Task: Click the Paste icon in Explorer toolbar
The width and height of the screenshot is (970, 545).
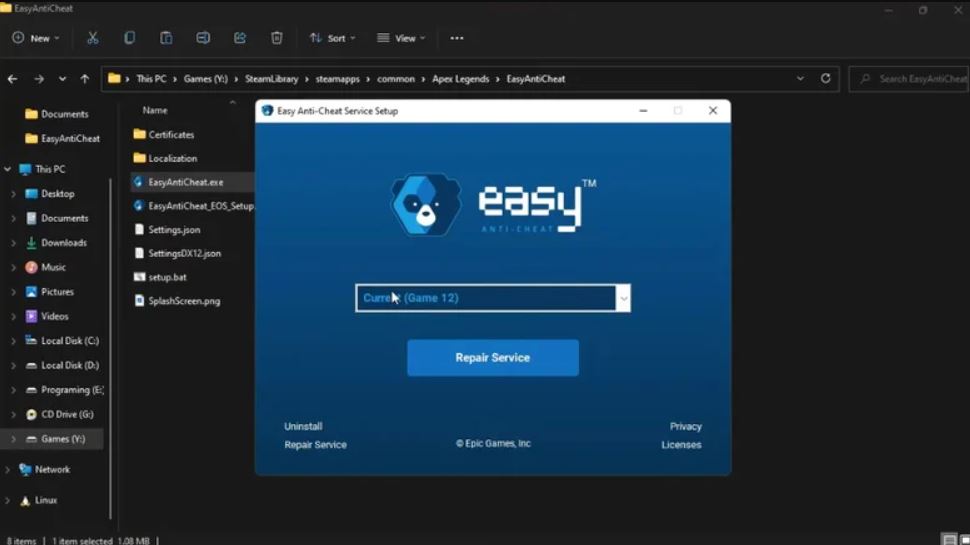Action: click(166, 38)
